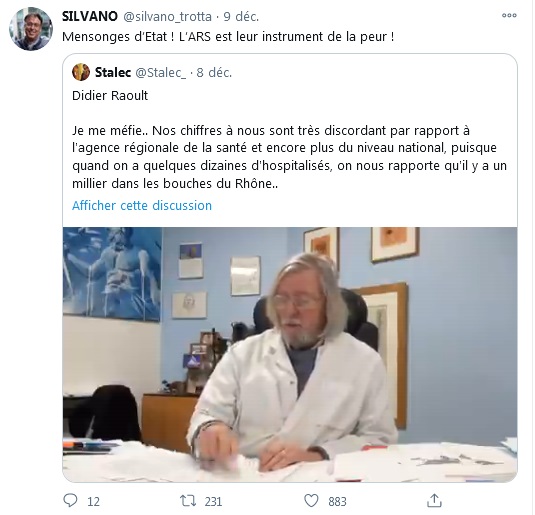Click the reply count 12
This screenshot has width=535, height=515.
(x=93, y=501)
